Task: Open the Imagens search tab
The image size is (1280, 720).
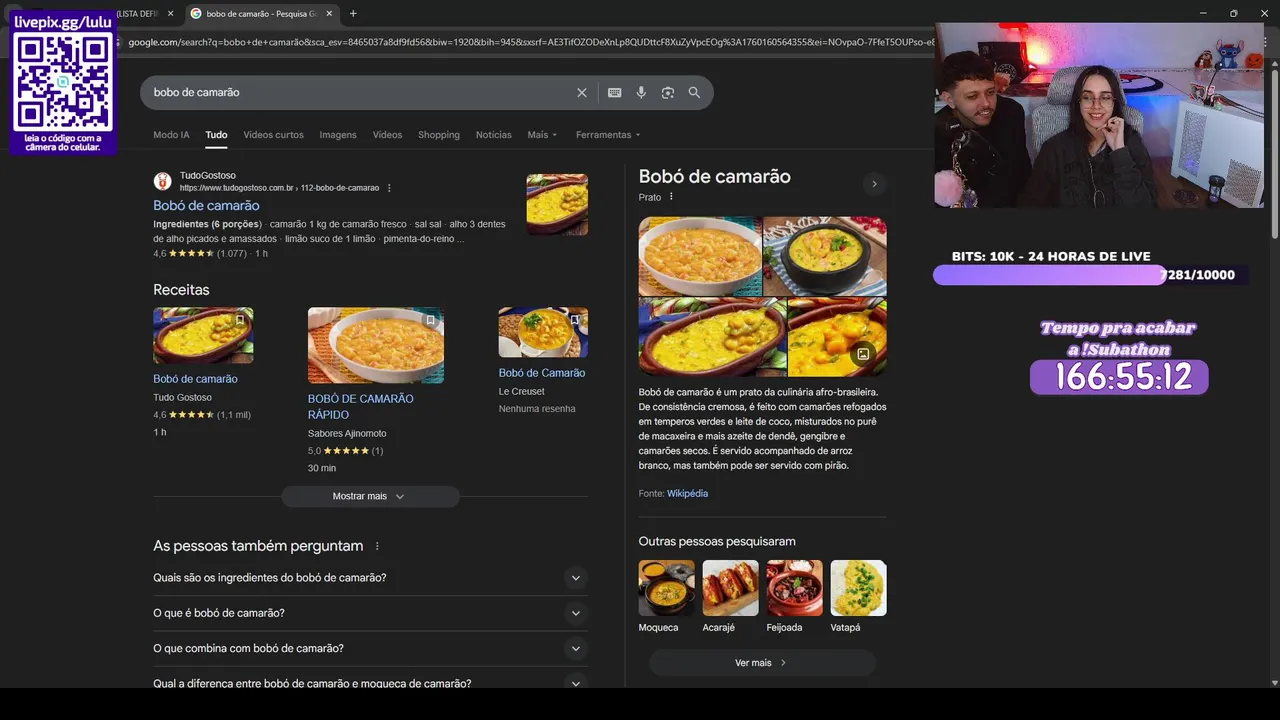Action: [338, 135]
